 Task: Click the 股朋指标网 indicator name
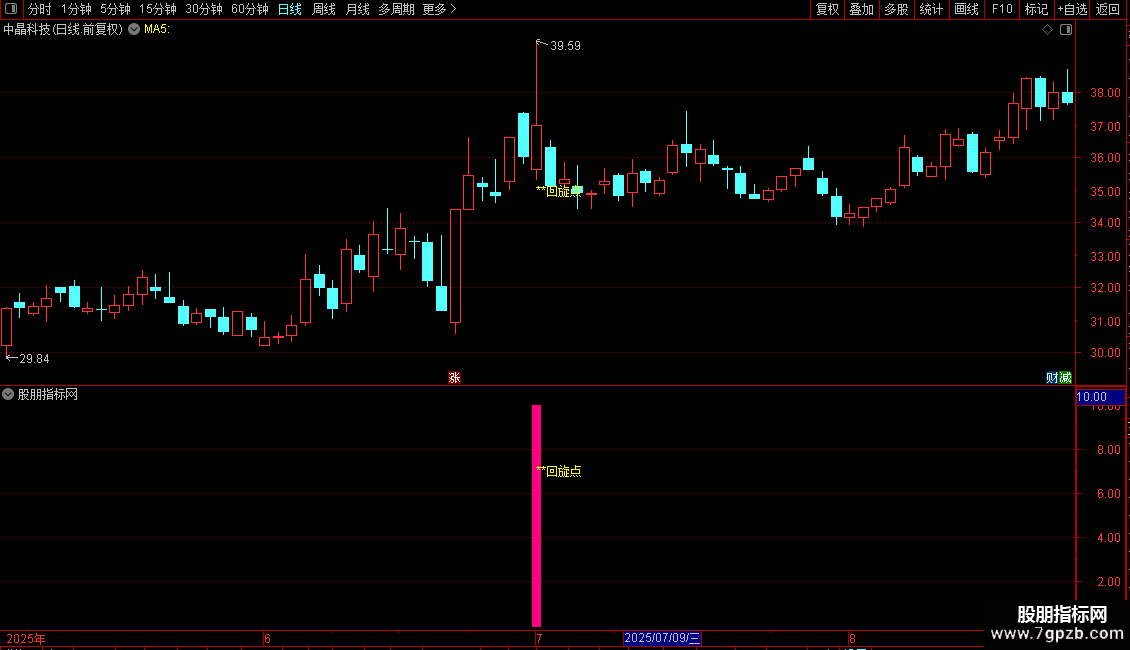(x=48, y=394)
